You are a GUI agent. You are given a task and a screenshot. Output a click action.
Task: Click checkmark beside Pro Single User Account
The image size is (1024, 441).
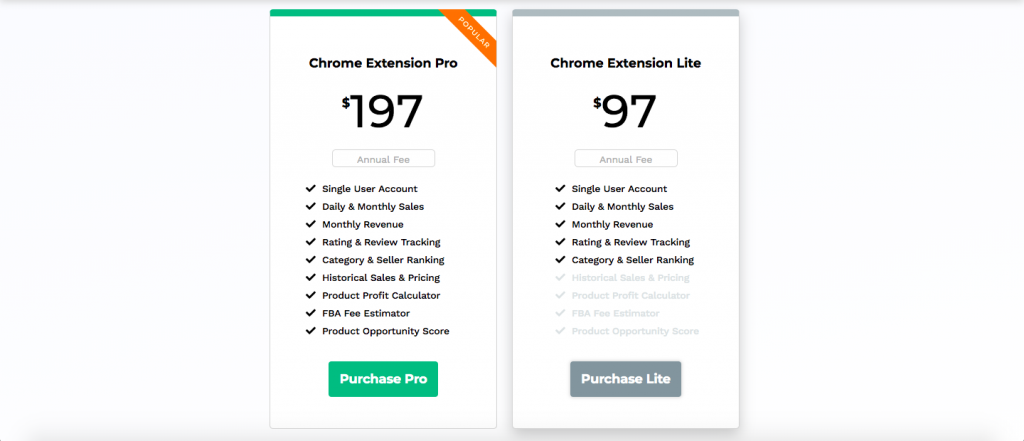tap(310, 188)
